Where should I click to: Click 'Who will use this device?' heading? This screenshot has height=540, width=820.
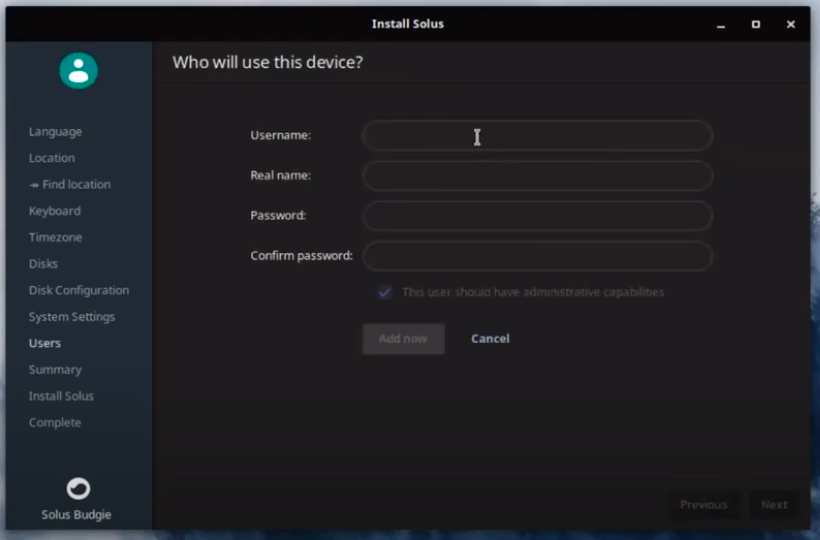coord(268,62)
